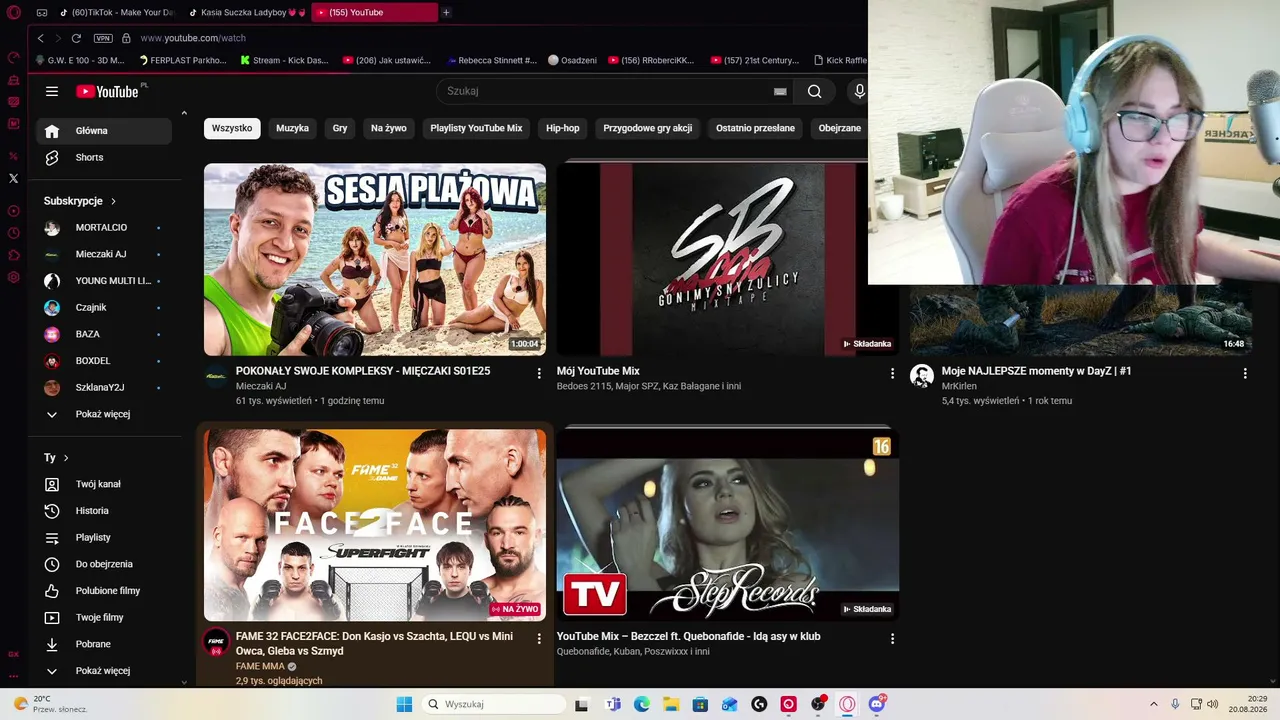Open Shorts in the YouTube sidebar

(104, 157)
